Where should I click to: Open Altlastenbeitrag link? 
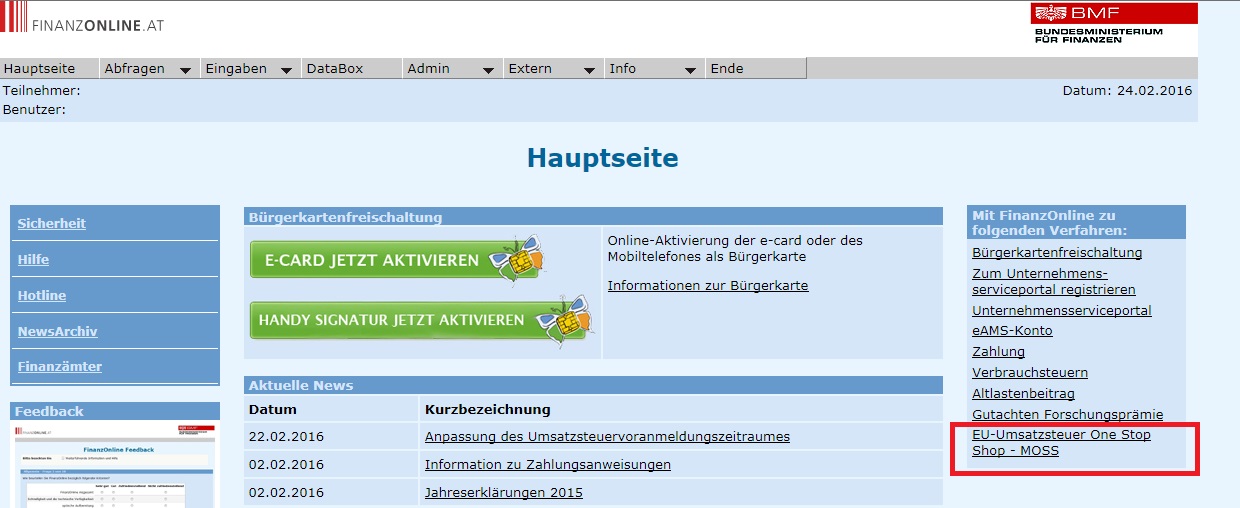coord(1023,393)
